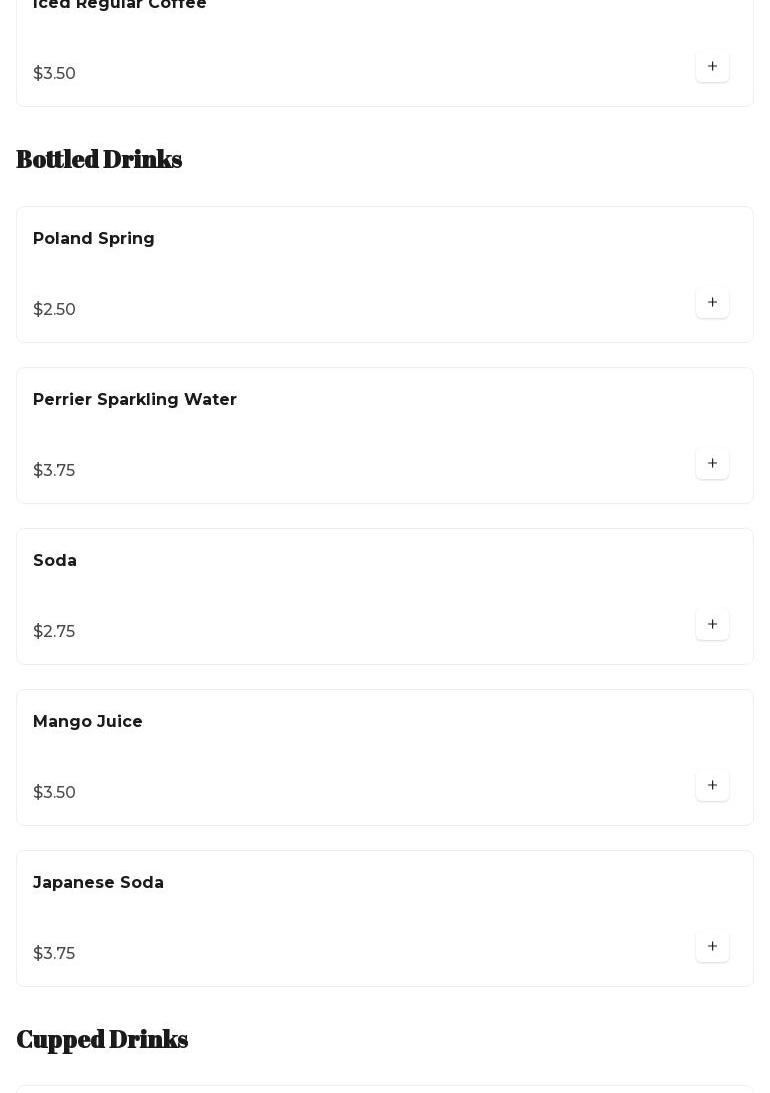The image size is (770, 1093).
Task: Add Japanese Soda to cart
Action: pos(712,947)
